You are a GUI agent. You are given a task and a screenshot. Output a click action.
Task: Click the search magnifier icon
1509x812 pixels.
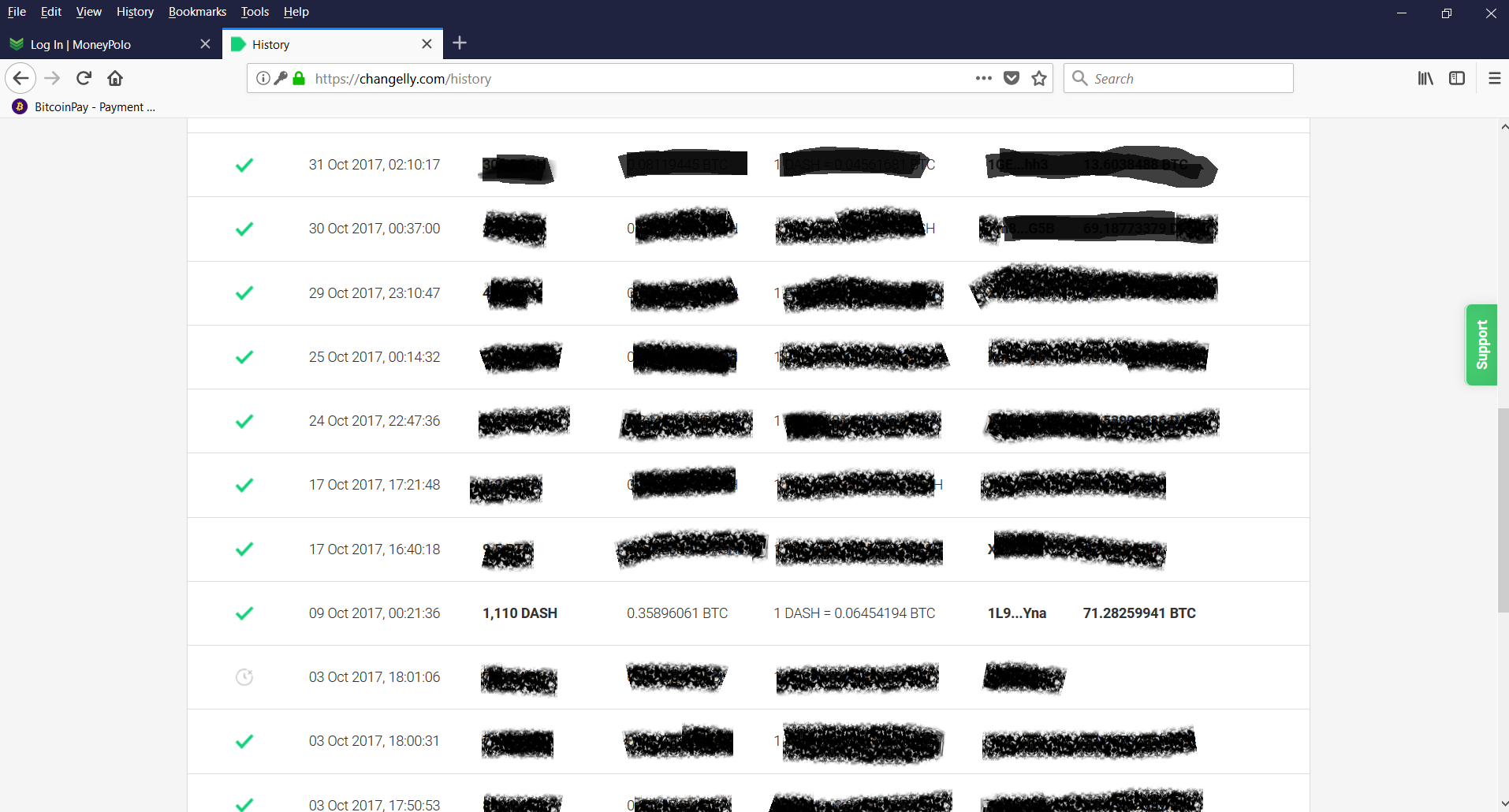pyautogui.click(x=1079, y=78)
